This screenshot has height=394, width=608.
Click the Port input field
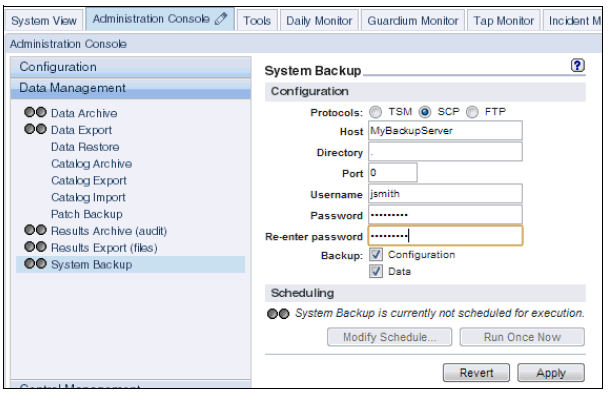(x=393, y=173)
